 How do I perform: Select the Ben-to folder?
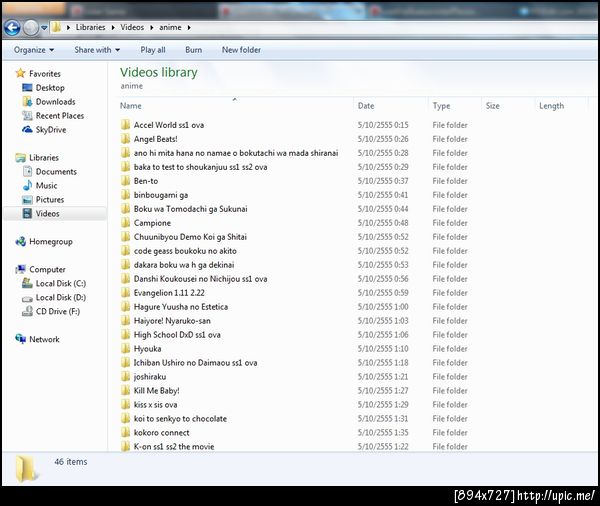coord(146,181)
